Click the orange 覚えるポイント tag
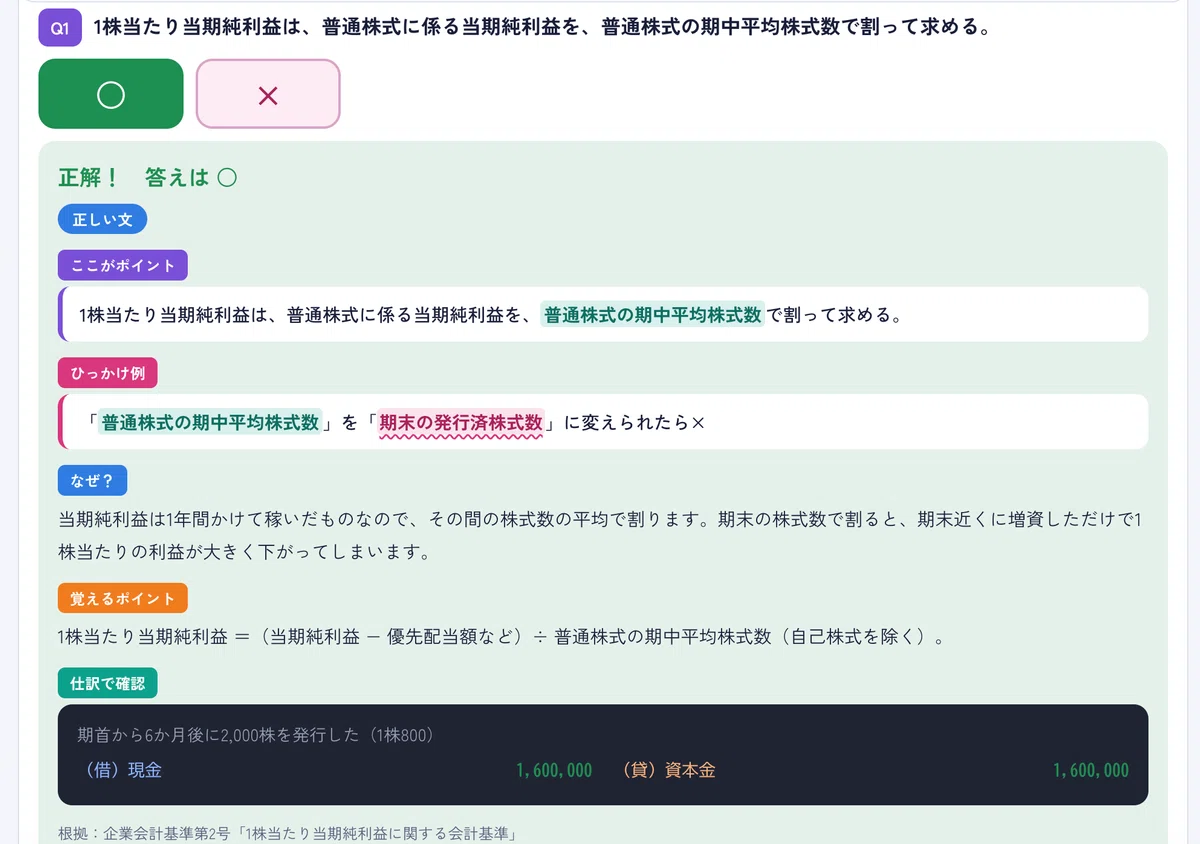The image size is (1200, 844). (123, 598)
